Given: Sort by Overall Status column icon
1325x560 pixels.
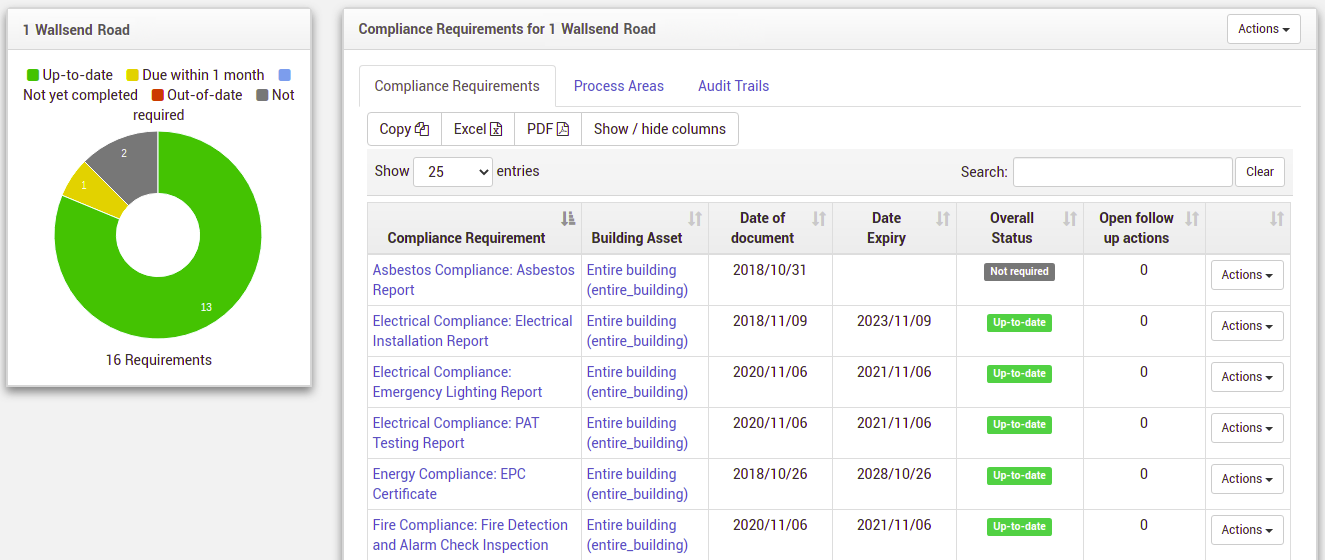Looking at the screenshot, I should (1069, 218).
